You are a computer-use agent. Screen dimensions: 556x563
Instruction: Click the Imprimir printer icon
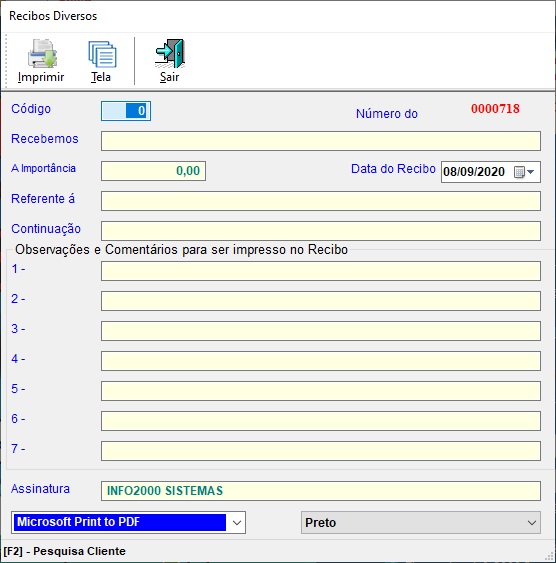tap(42, 54)
